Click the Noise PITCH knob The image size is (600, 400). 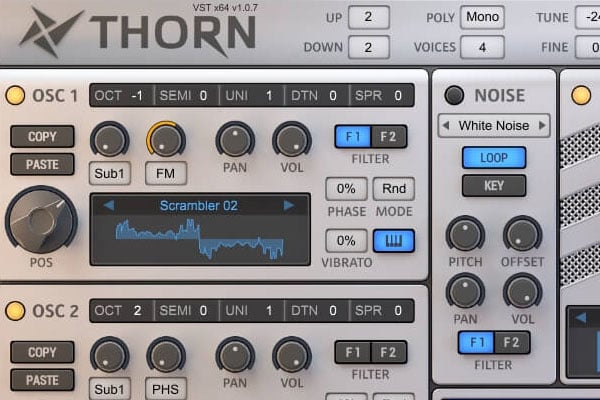[465, 233]
